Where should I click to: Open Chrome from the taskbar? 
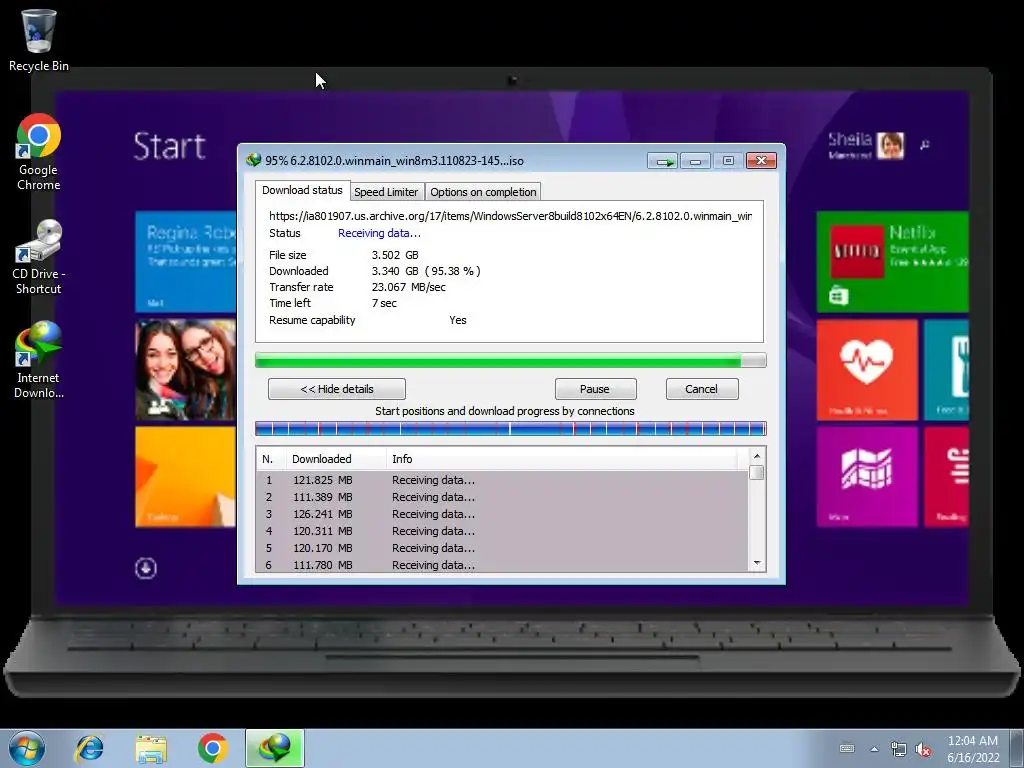point(212,748)
